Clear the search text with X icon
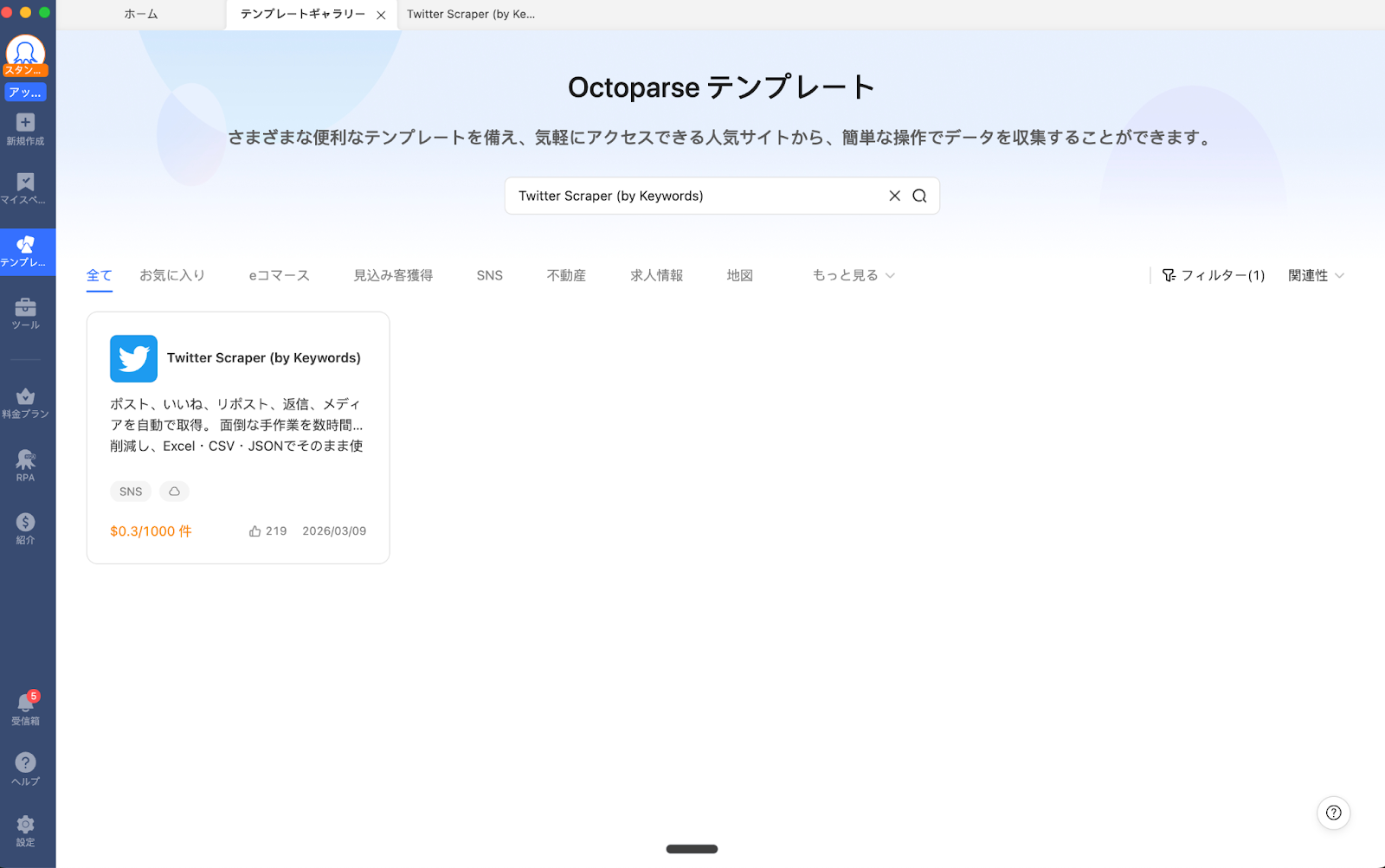1385x868 pixels. pyautogui.click(x=894, y=196)
